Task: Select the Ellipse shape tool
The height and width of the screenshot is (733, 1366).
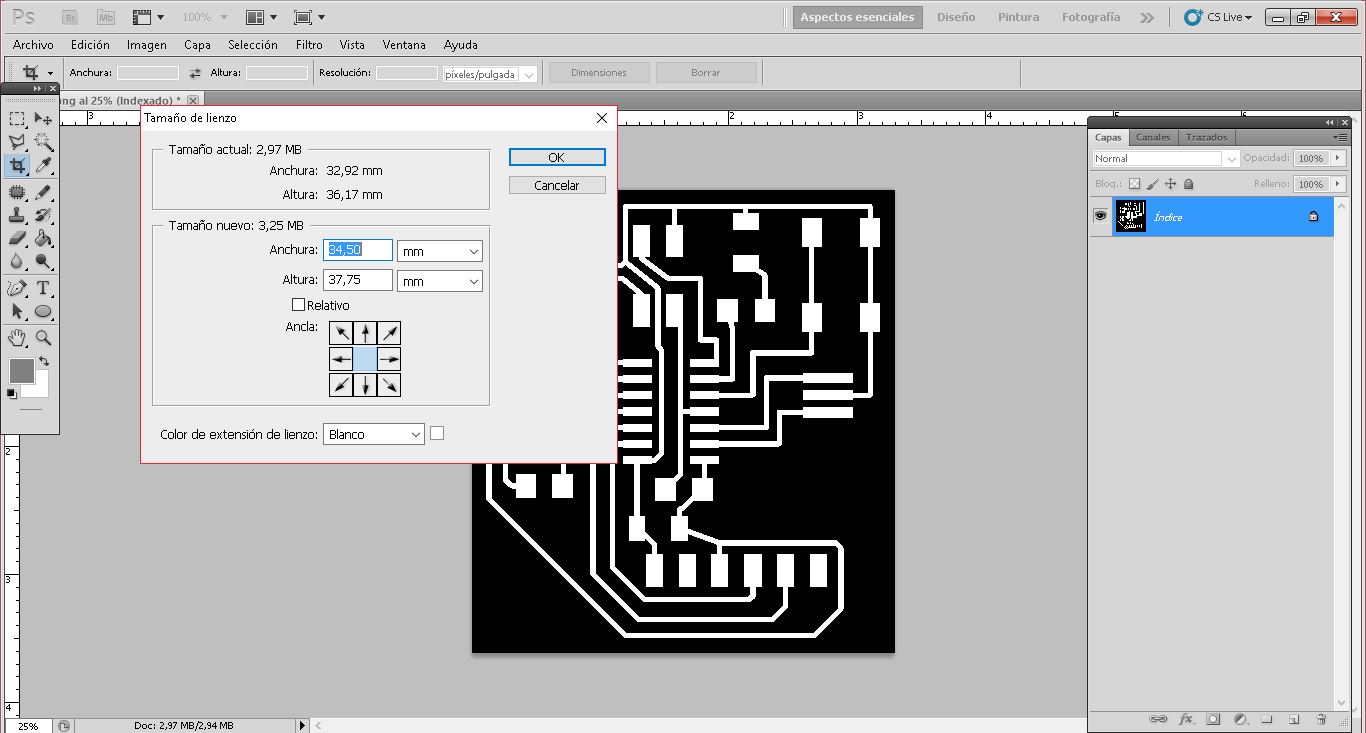Action: (43, 311)
